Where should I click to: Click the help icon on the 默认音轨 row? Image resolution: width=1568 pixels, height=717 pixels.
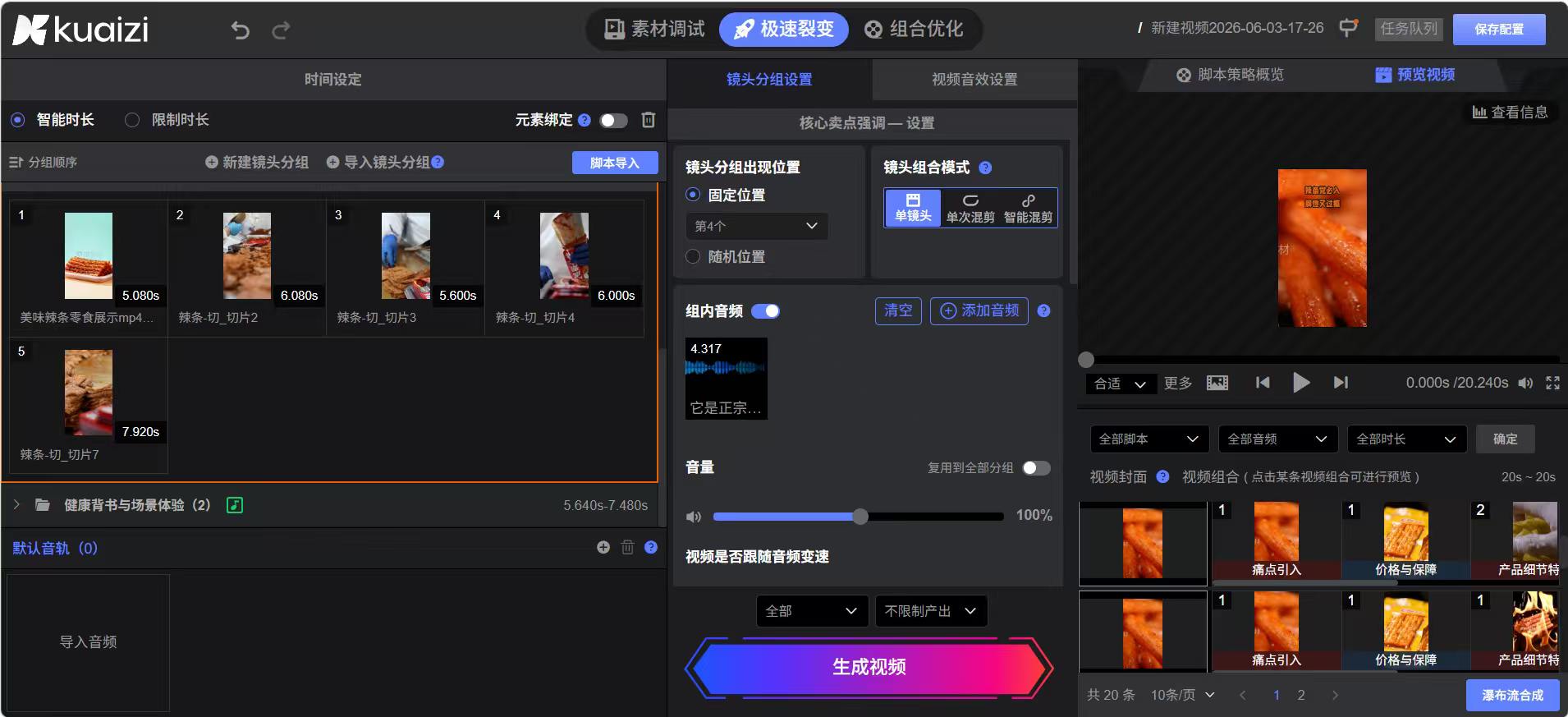[x=651, y=547]
